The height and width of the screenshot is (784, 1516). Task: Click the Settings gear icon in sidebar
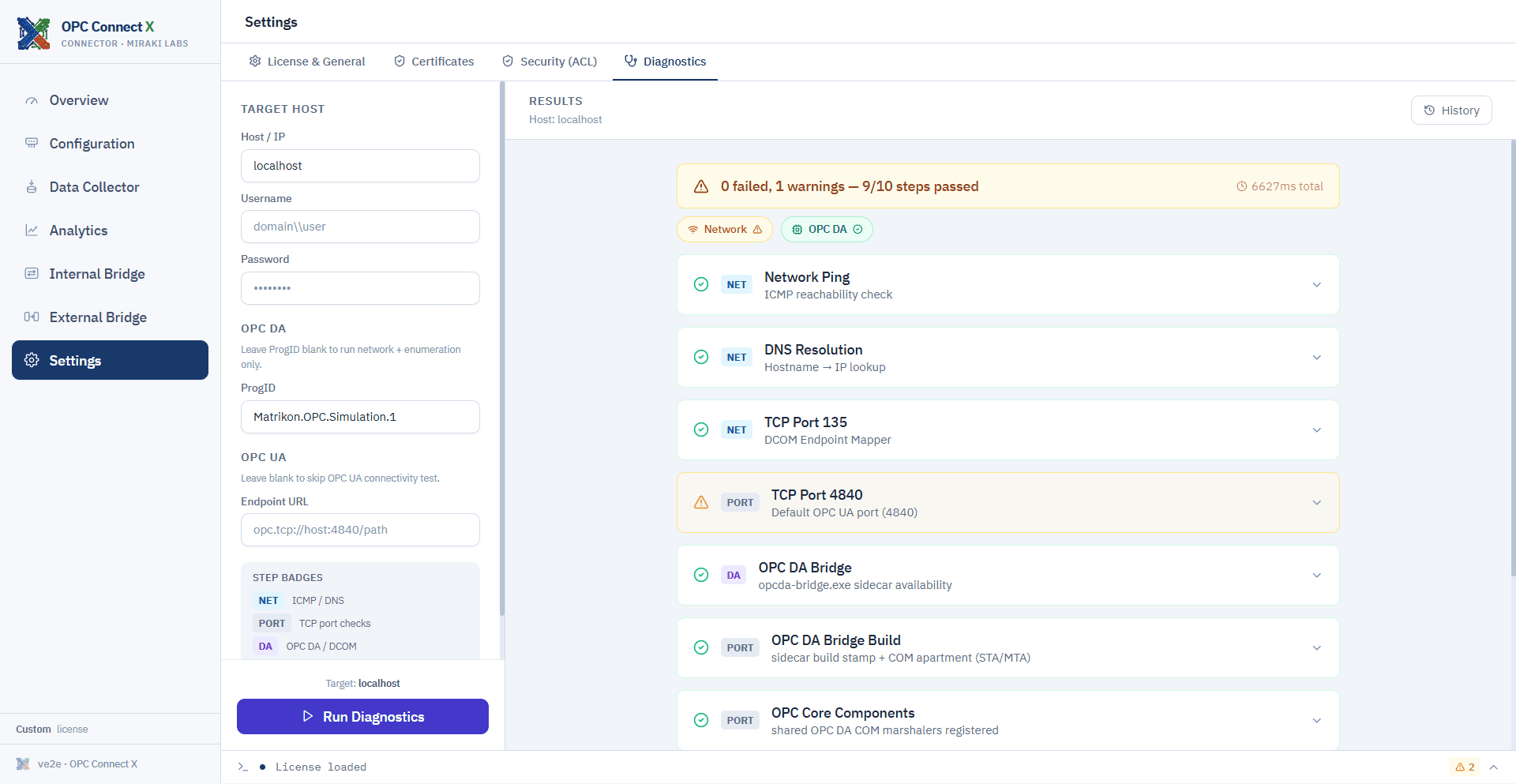32,361
